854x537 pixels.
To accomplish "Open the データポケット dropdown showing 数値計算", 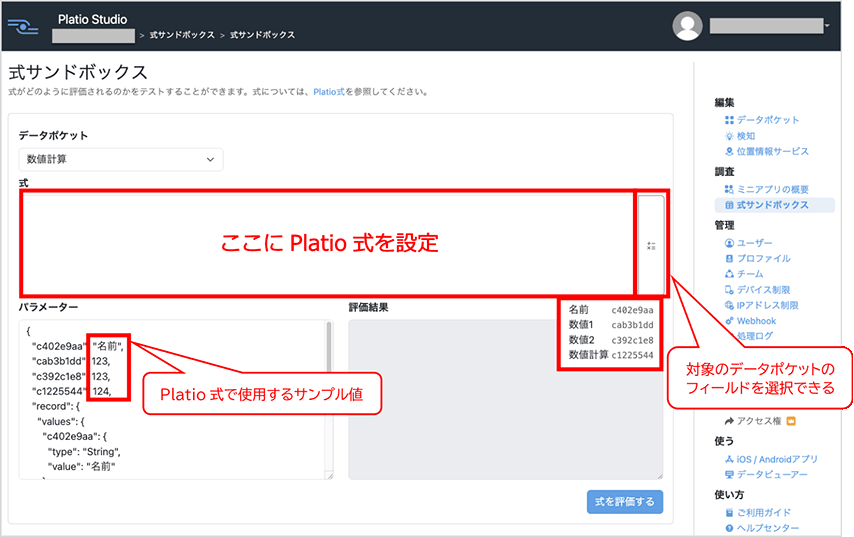I will 121,160.
